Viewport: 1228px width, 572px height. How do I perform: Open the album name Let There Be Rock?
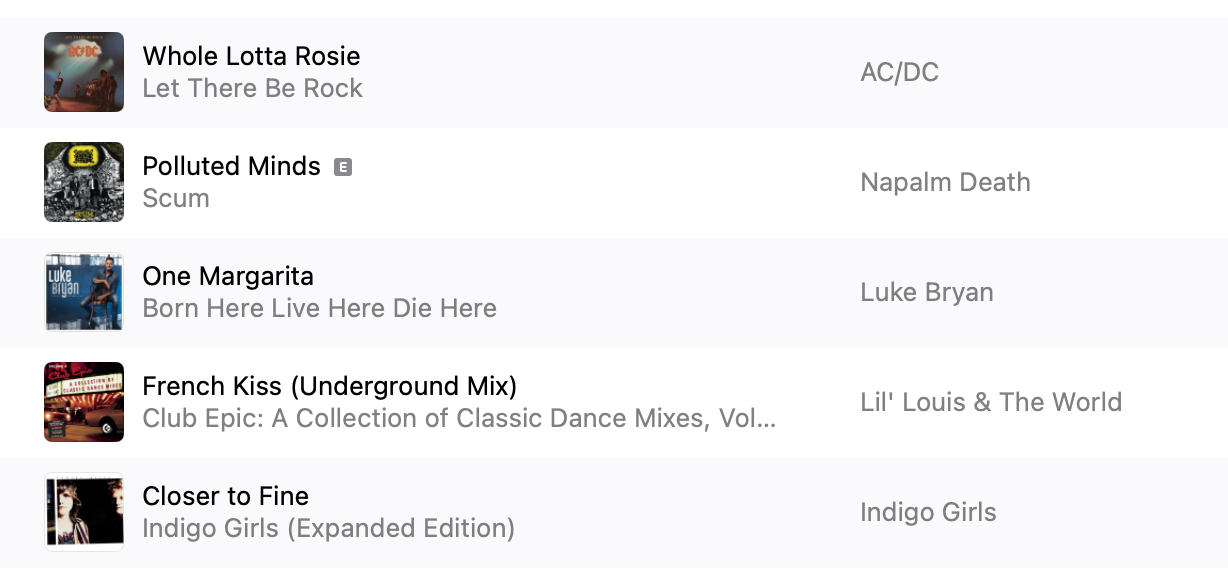[252, 88]
